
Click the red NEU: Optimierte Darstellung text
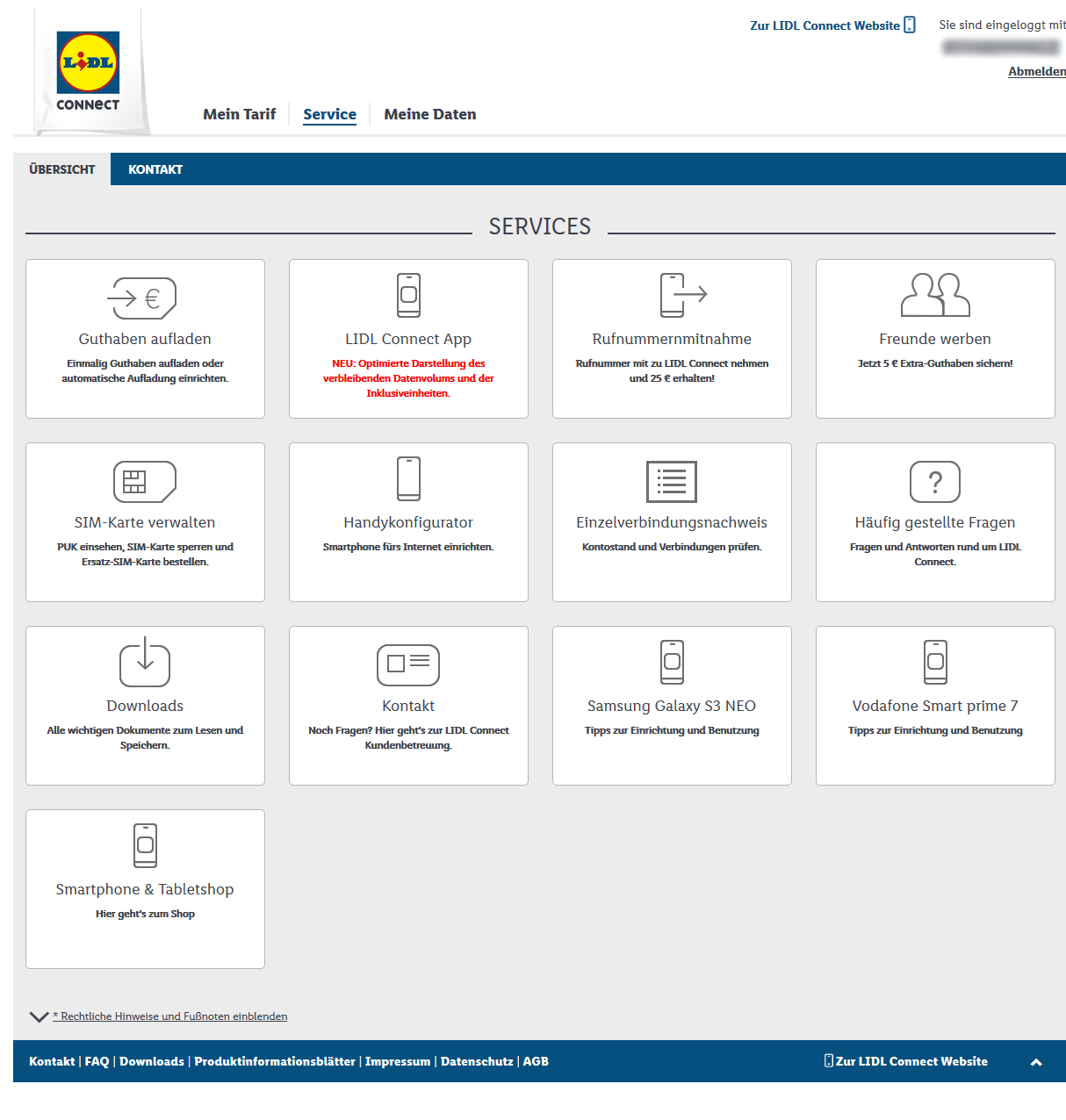click(408, 378)
